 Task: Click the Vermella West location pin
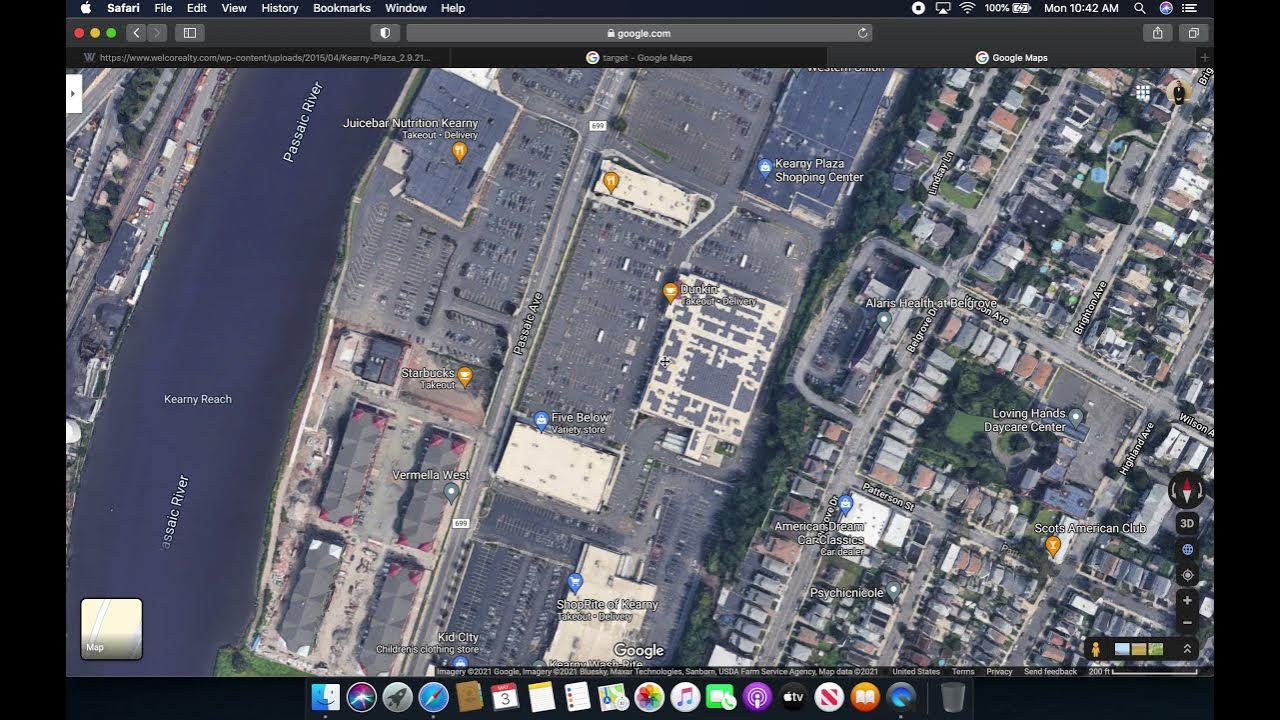451,492
